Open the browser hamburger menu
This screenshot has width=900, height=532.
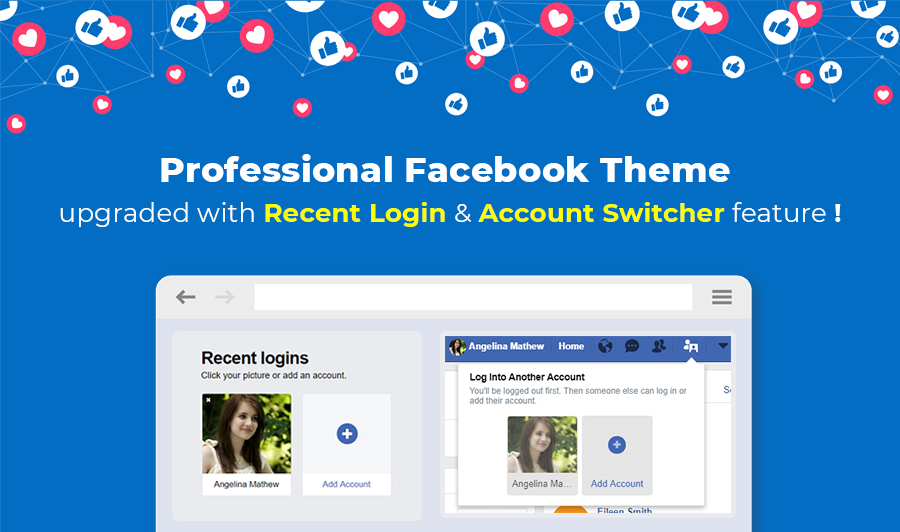click(721, 297)
